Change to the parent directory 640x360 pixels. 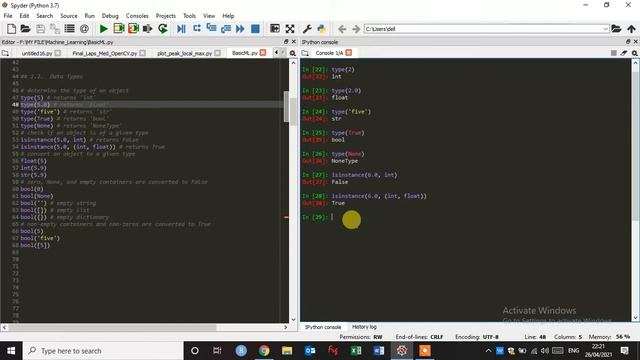[x=631, y=29]
